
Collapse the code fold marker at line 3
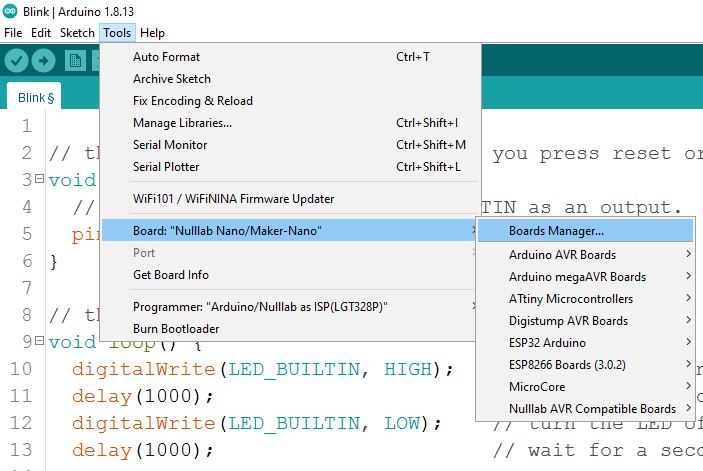(39, 180)
